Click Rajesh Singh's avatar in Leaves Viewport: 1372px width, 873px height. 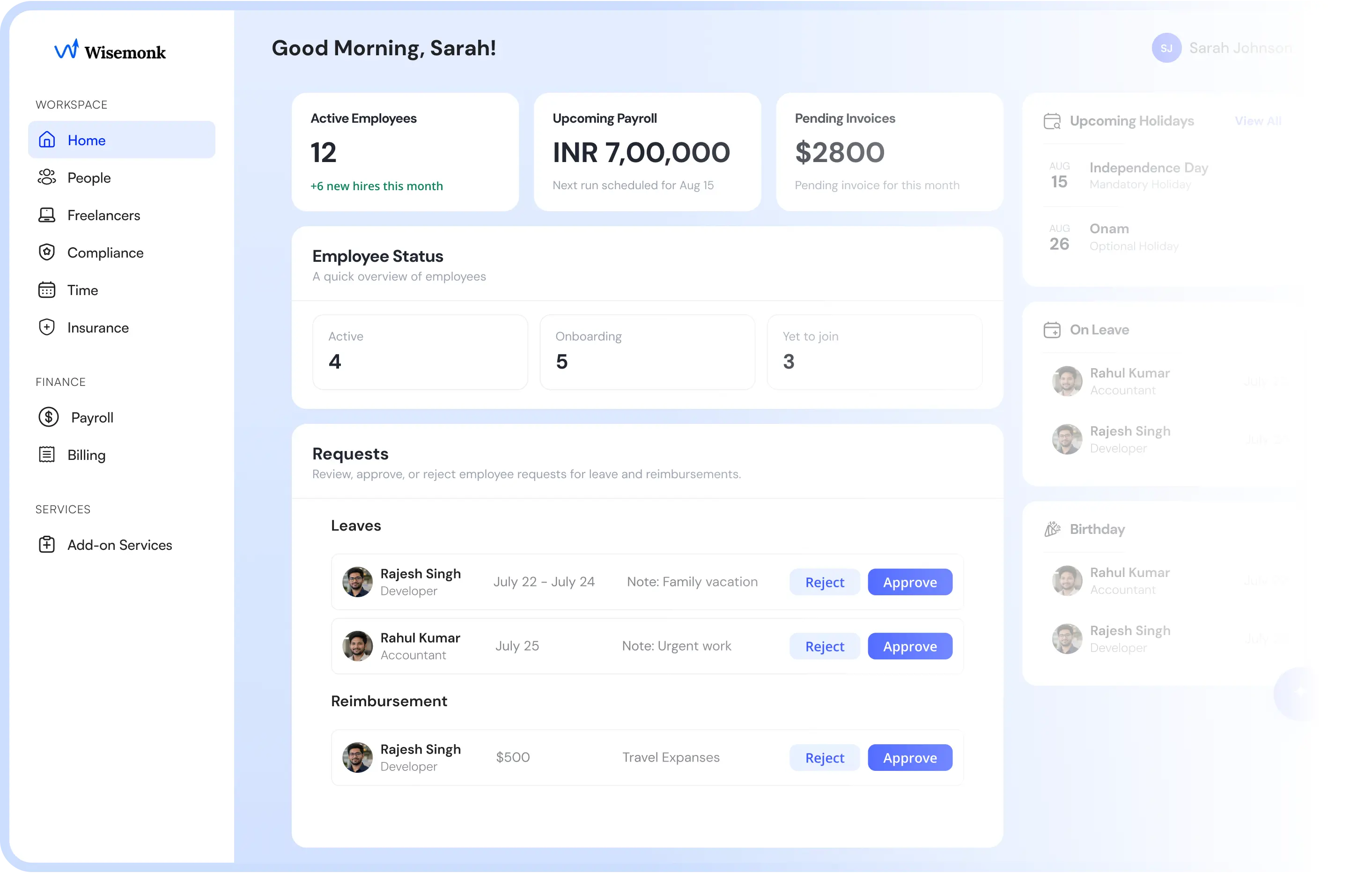[x=357, y=582]
